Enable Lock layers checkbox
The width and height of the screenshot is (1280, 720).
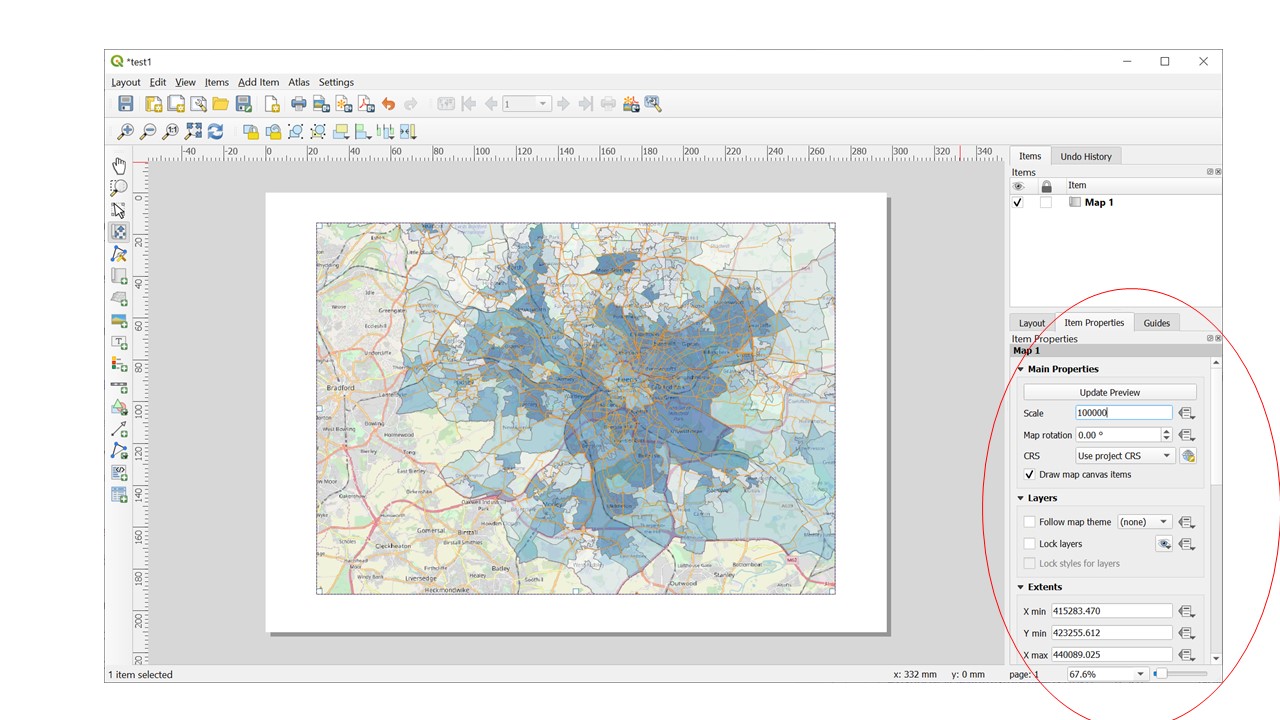[x=1030, y=544]
